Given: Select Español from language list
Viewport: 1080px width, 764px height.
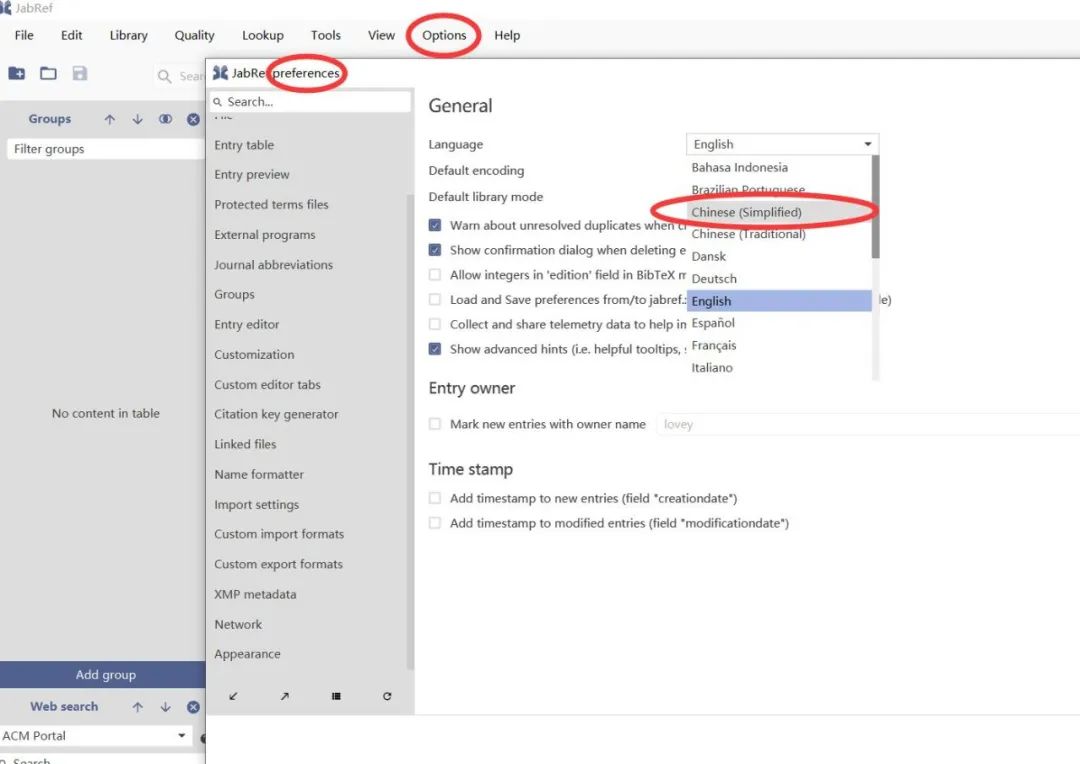Looking at the screenshot, I should [x=779, y=323].
